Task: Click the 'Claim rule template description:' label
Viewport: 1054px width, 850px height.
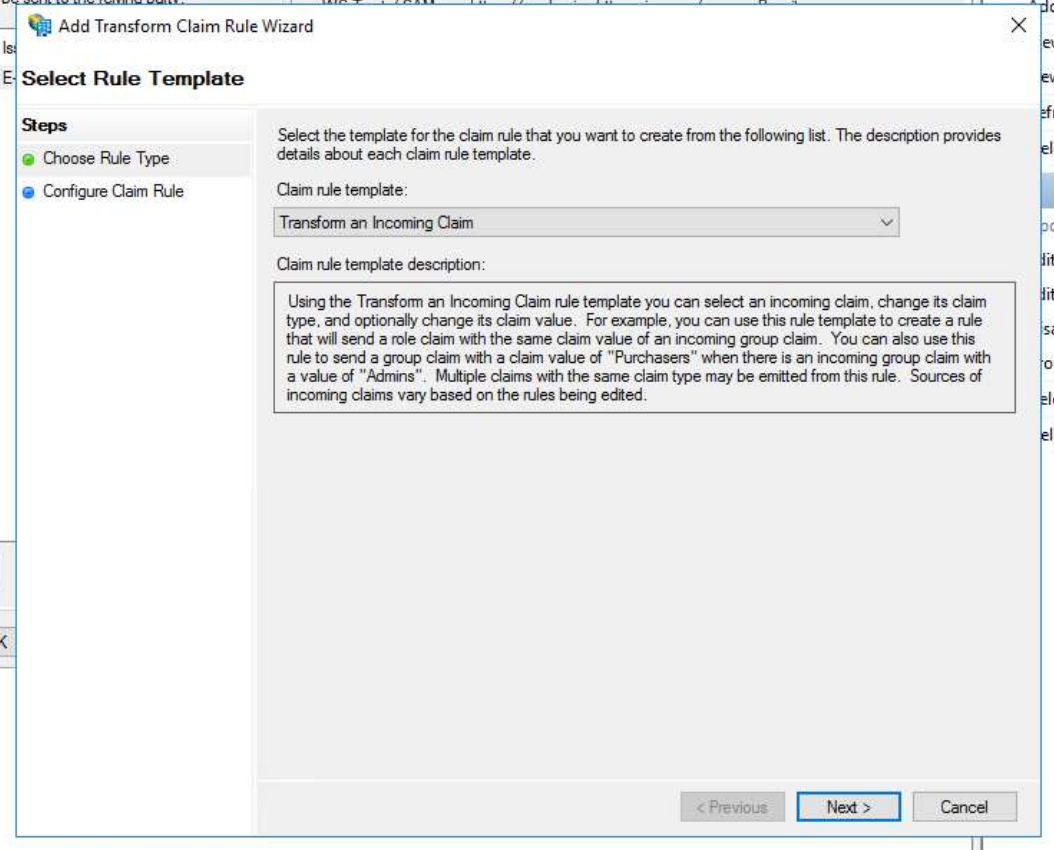Action: pos(380,265)
